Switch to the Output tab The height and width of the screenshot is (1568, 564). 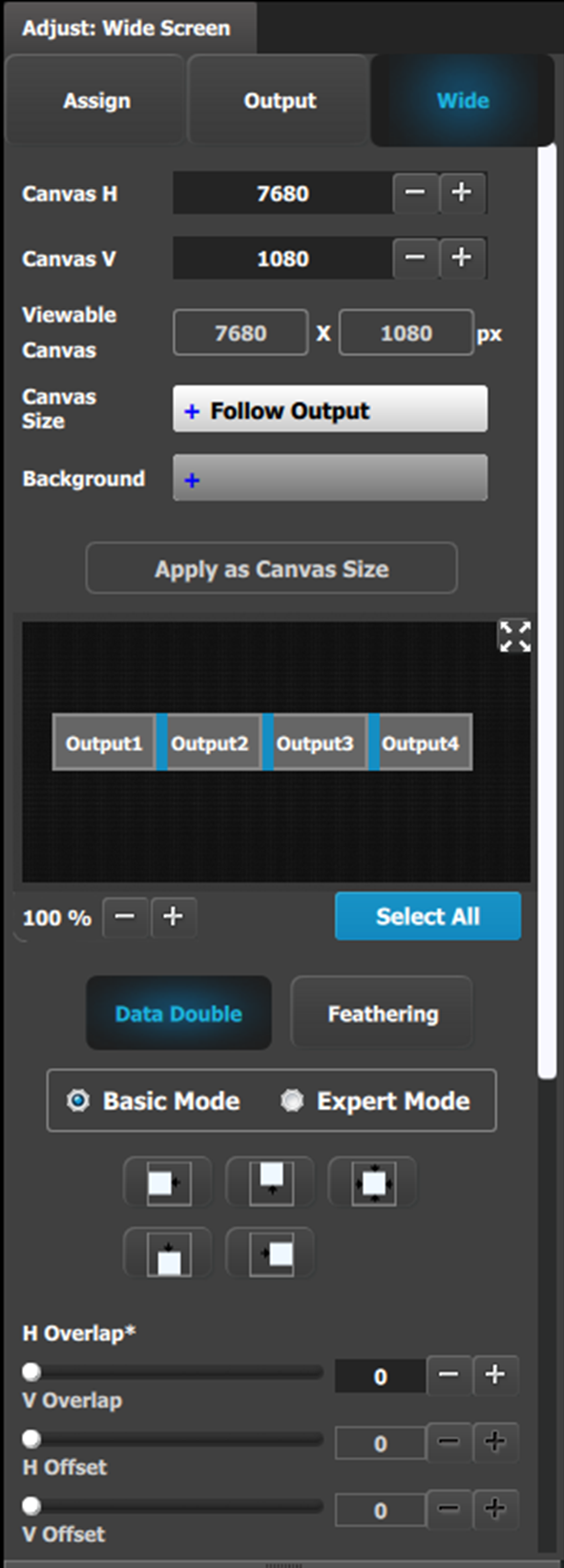[279, 100]
